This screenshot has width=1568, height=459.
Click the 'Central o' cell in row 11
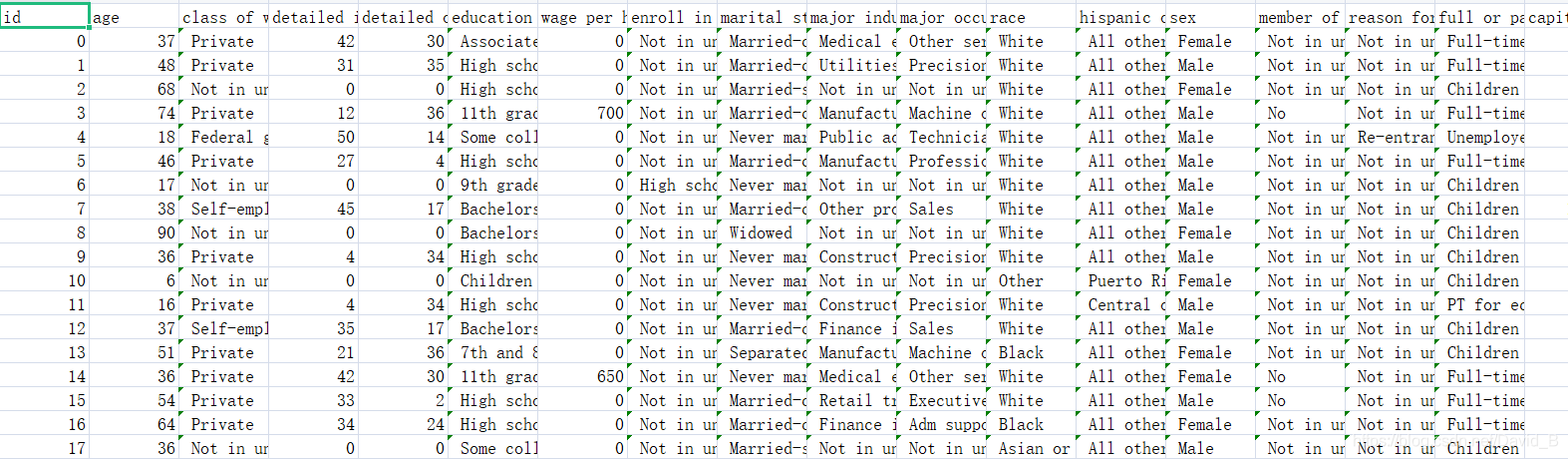click(x=1121, y=304)
